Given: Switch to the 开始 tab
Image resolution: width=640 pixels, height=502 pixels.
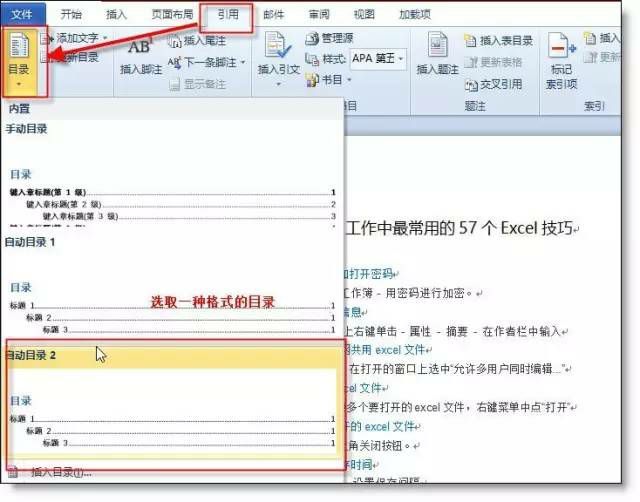Looking at the screenshot, I should point(71,15).
